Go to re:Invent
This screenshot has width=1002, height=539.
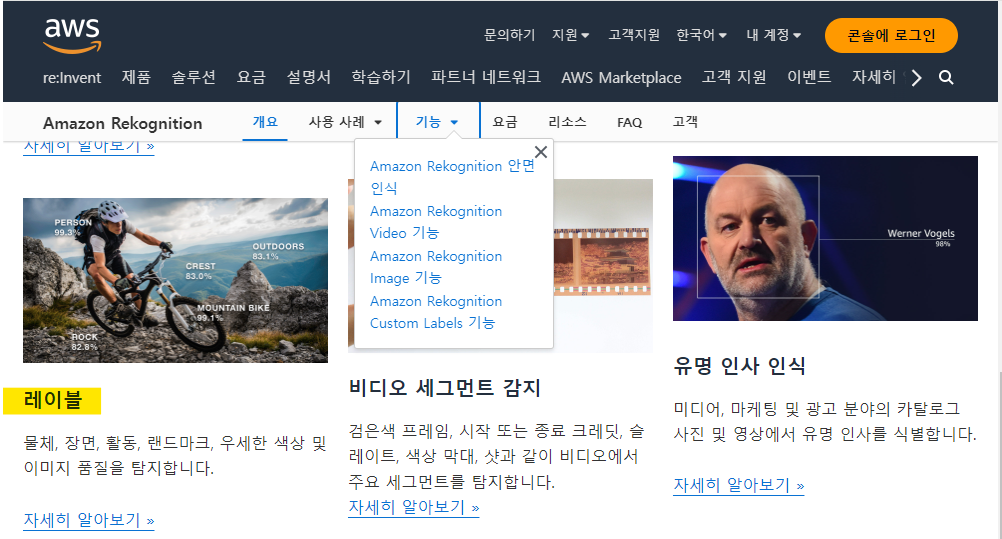(x=72, y=77)
